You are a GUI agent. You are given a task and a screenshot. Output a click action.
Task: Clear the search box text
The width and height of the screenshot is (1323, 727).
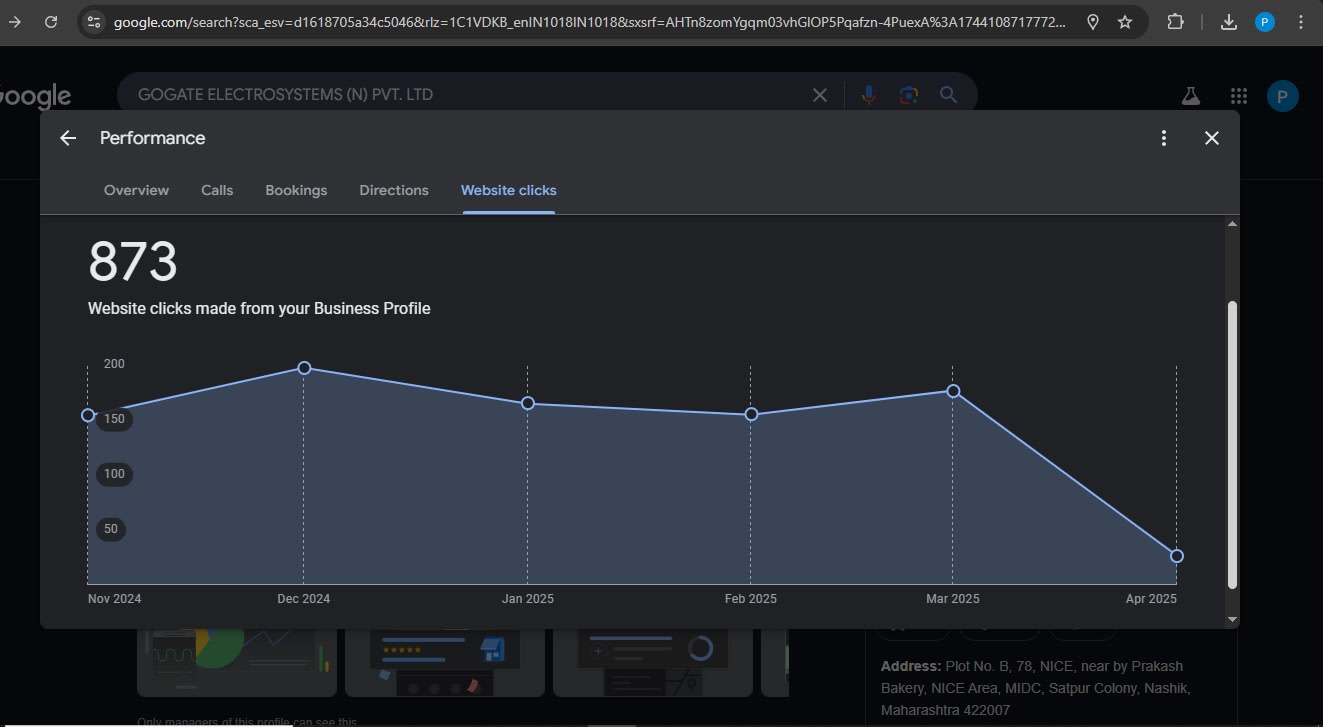(819, 95)
